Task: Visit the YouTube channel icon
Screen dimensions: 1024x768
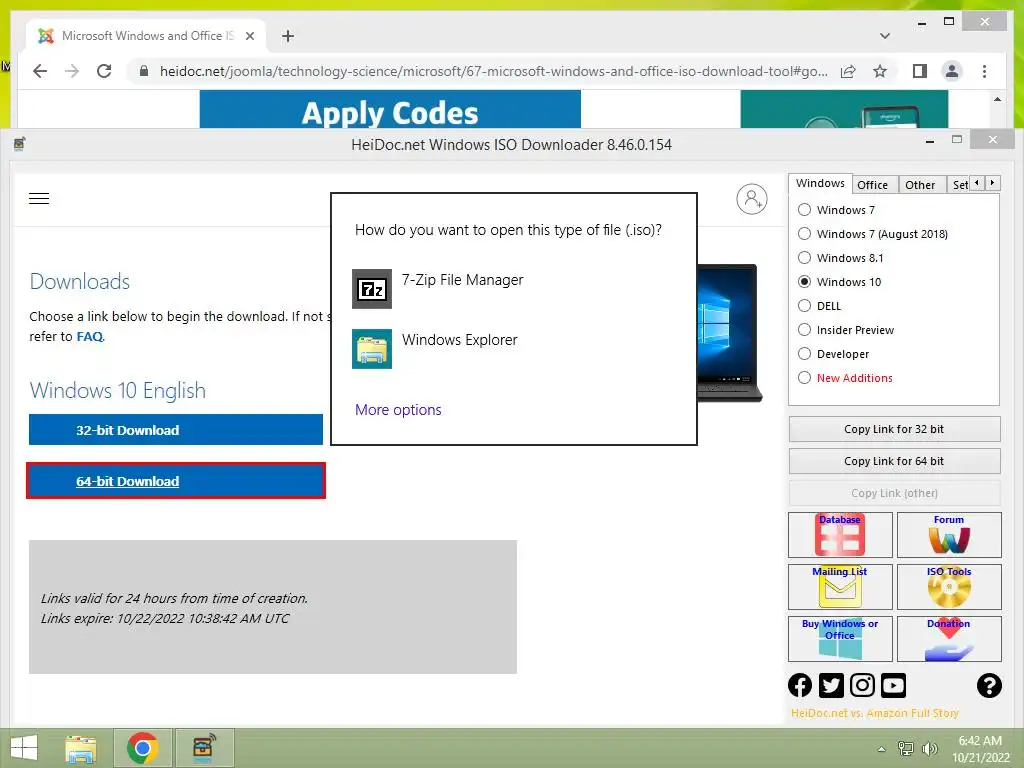Action: pyautogui.click(x=893, y=685)
